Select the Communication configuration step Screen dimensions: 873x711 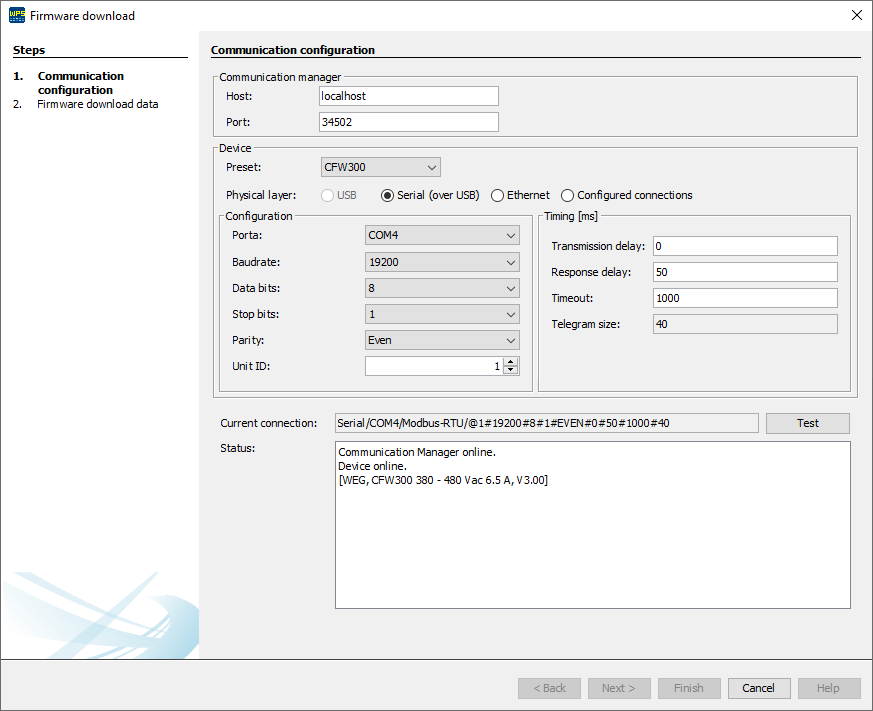pyautogui.click(x=80, y=83)
